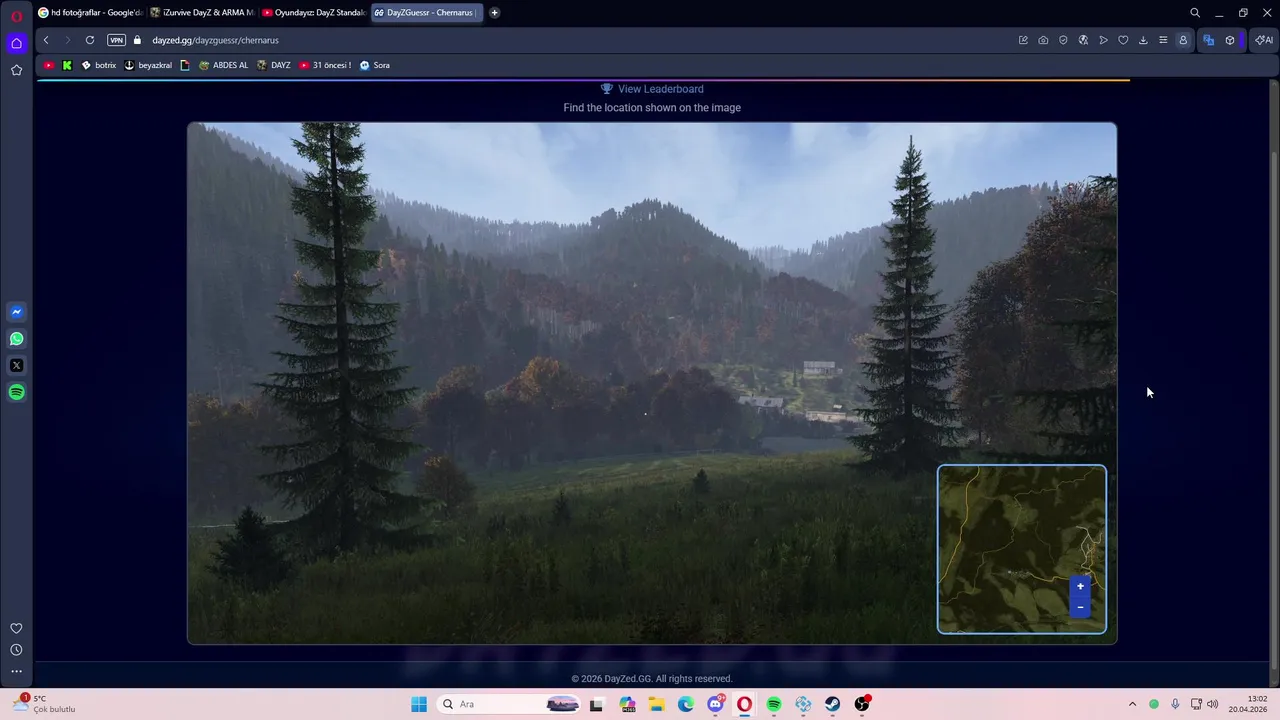This screenshot has width=1280, height=720.
Task: Open the beyazkral bookmark
Action: click(x=148, y=65)
